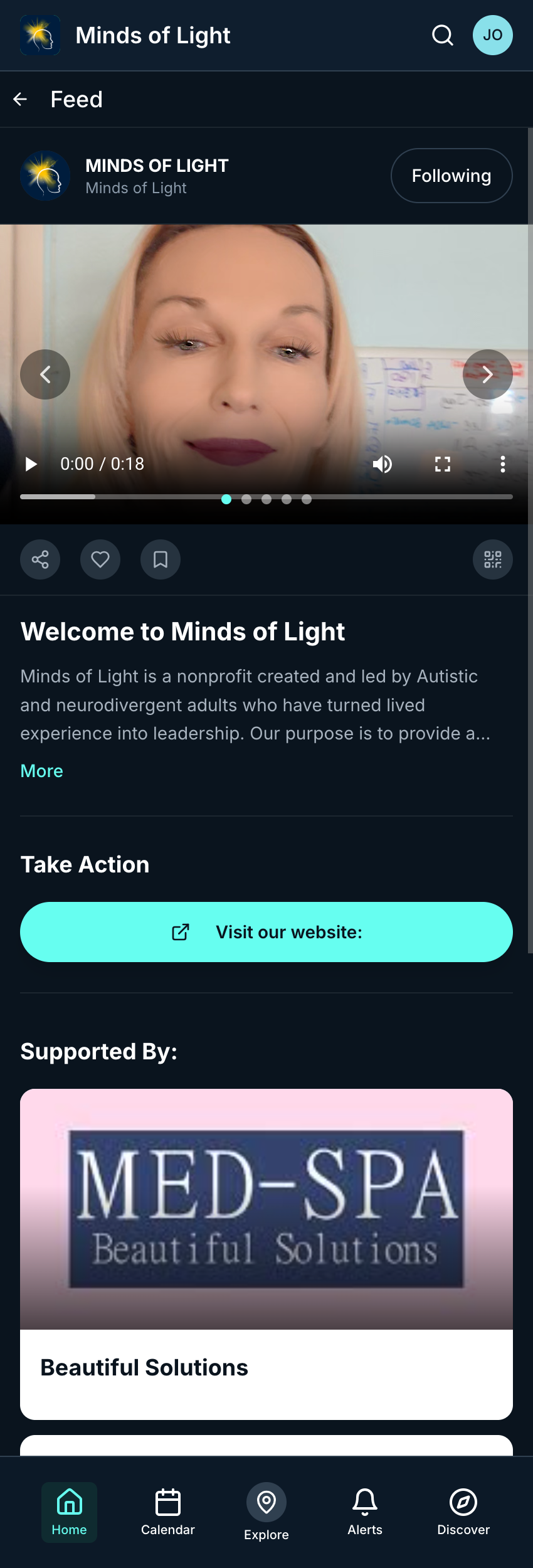This screenshot has width=533, height=1568.
Task: Go back using the Feed arrow
Action: 20,99
